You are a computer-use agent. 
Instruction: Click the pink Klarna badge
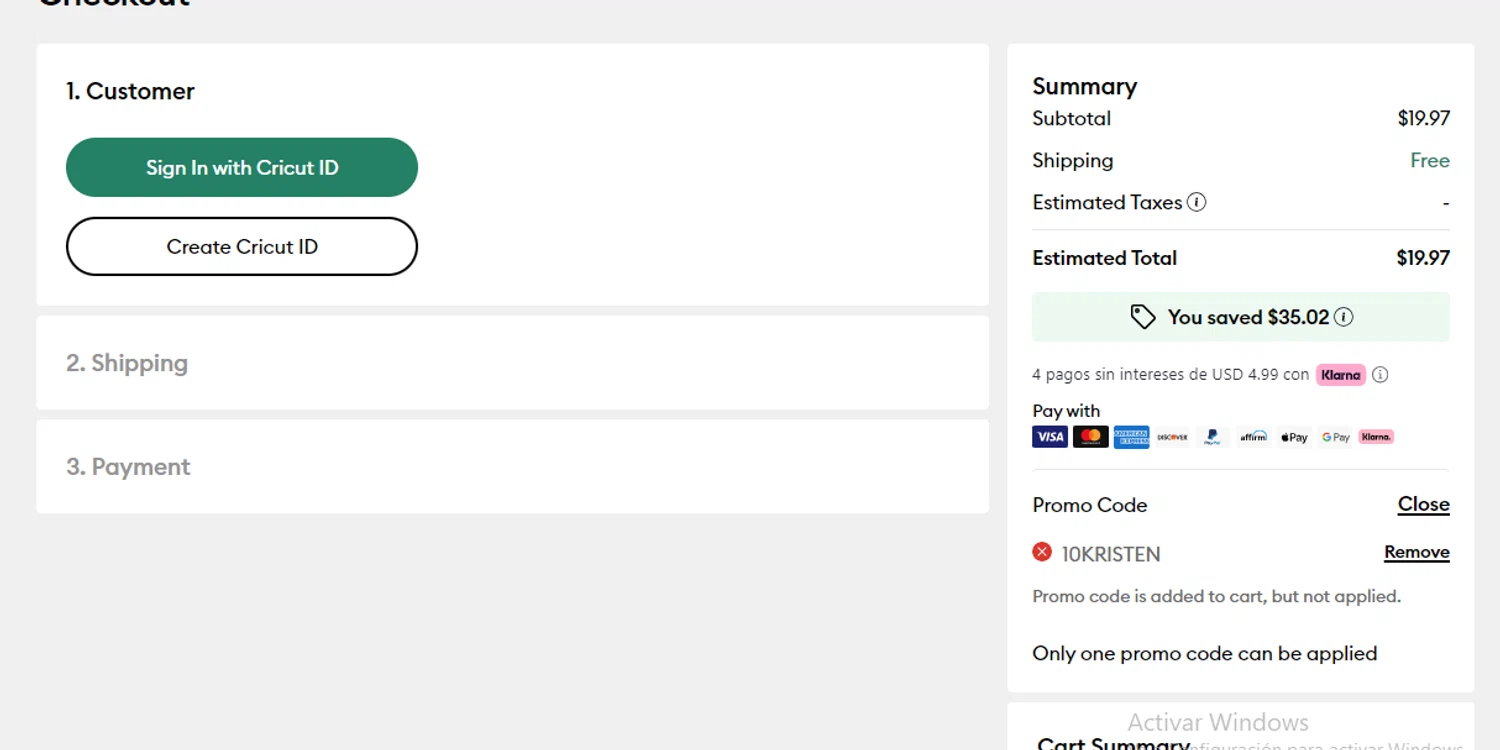(x=1340, y=375)
